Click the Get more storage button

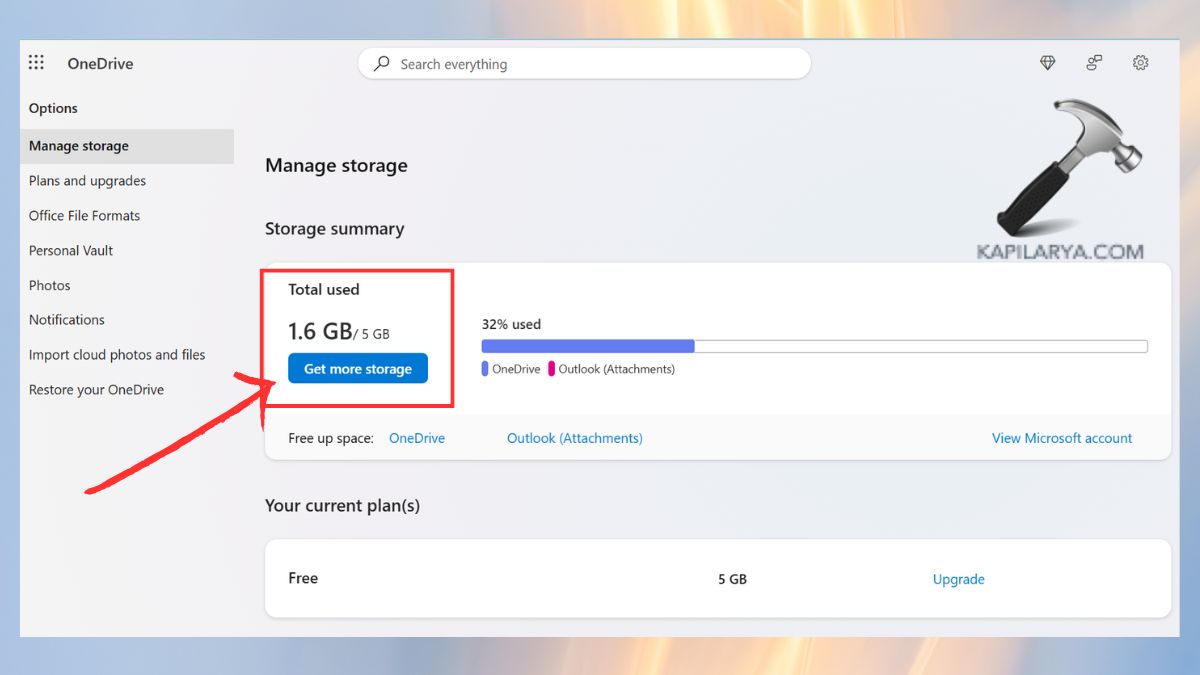point(357,368)
